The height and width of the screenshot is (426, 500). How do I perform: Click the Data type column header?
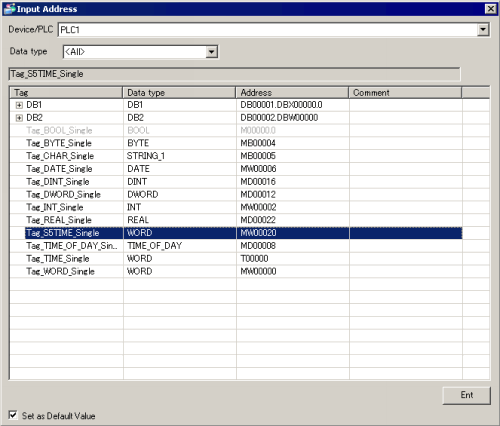tap(179, 93)
